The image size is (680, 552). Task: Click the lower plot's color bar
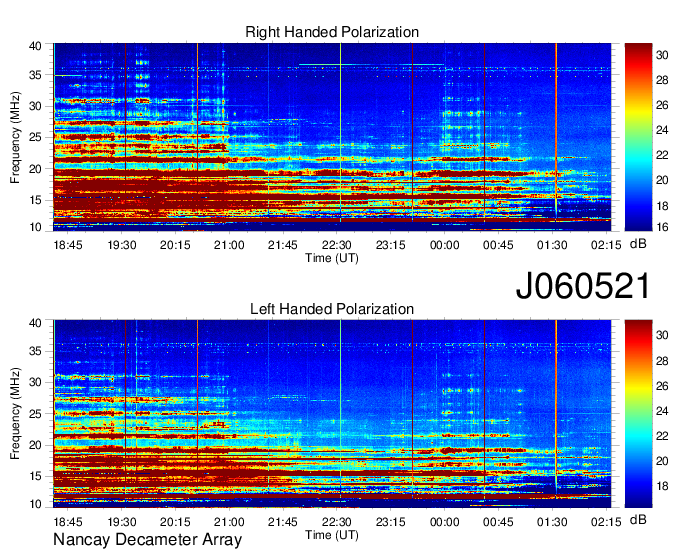[x=638, y=414]
